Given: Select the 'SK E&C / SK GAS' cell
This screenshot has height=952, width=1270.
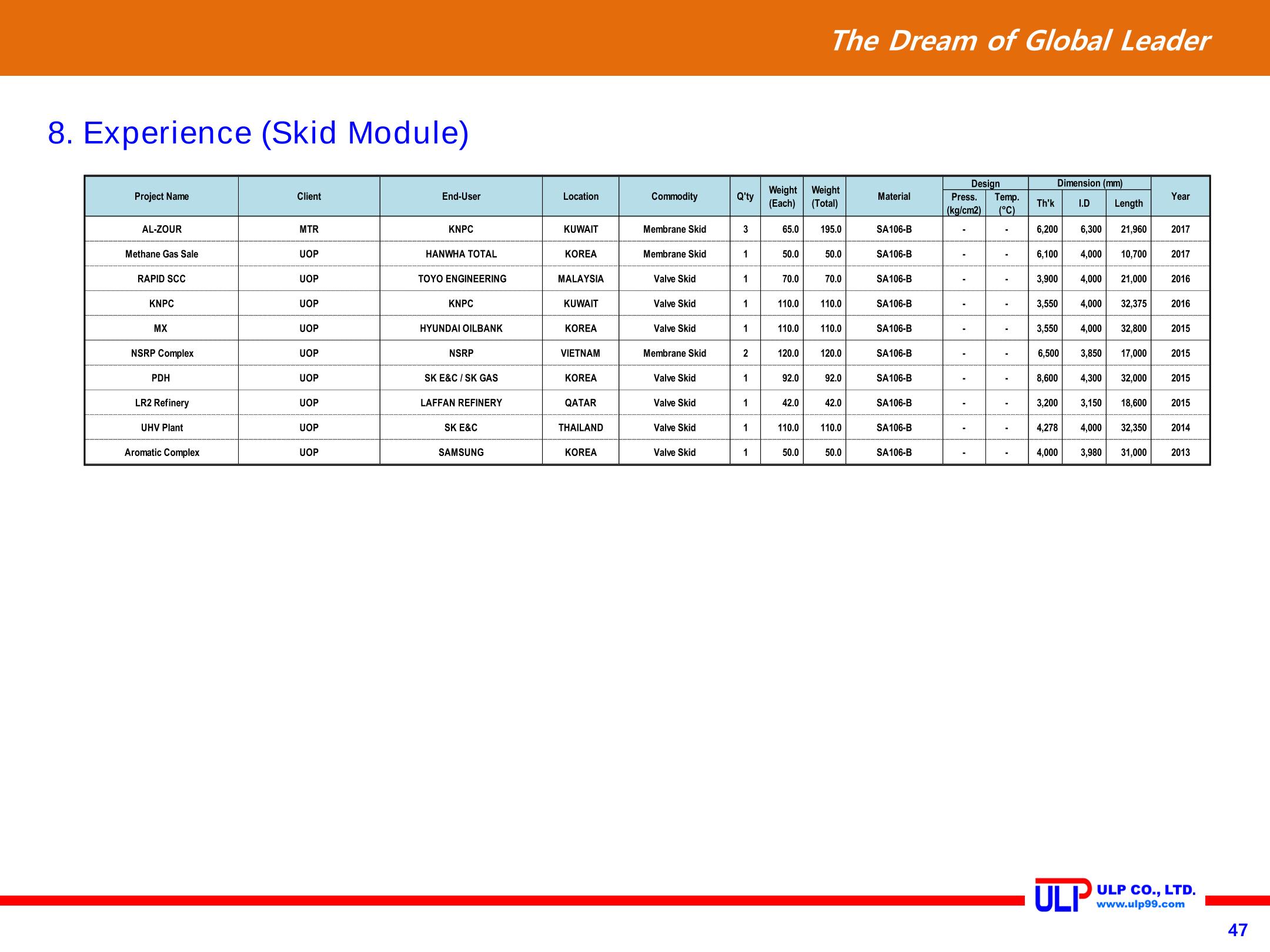Looking at the screenshot, I should click(461, 378).
